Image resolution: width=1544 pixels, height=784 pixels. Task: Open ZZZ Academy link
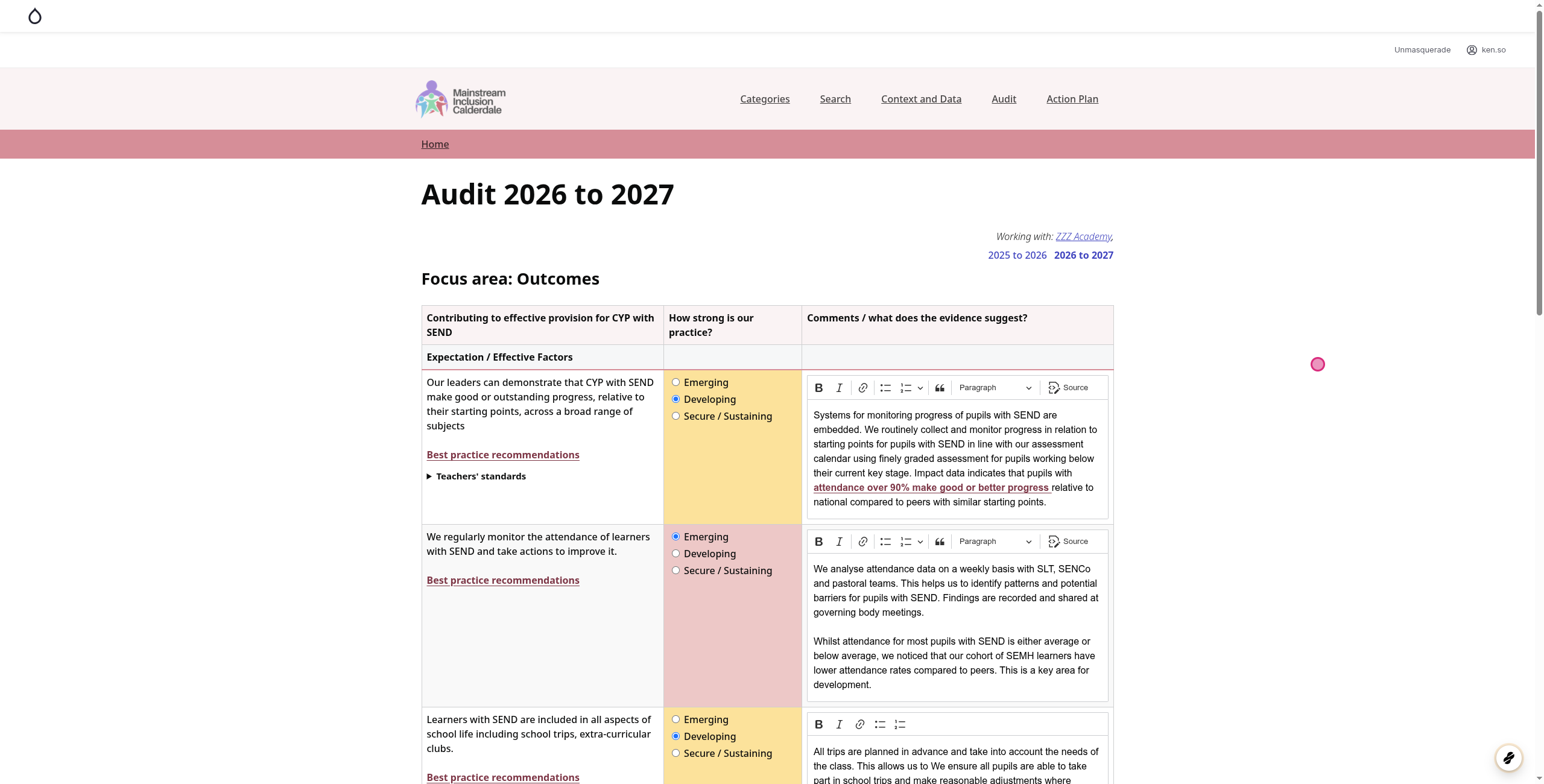click(x=1083, y=236)
